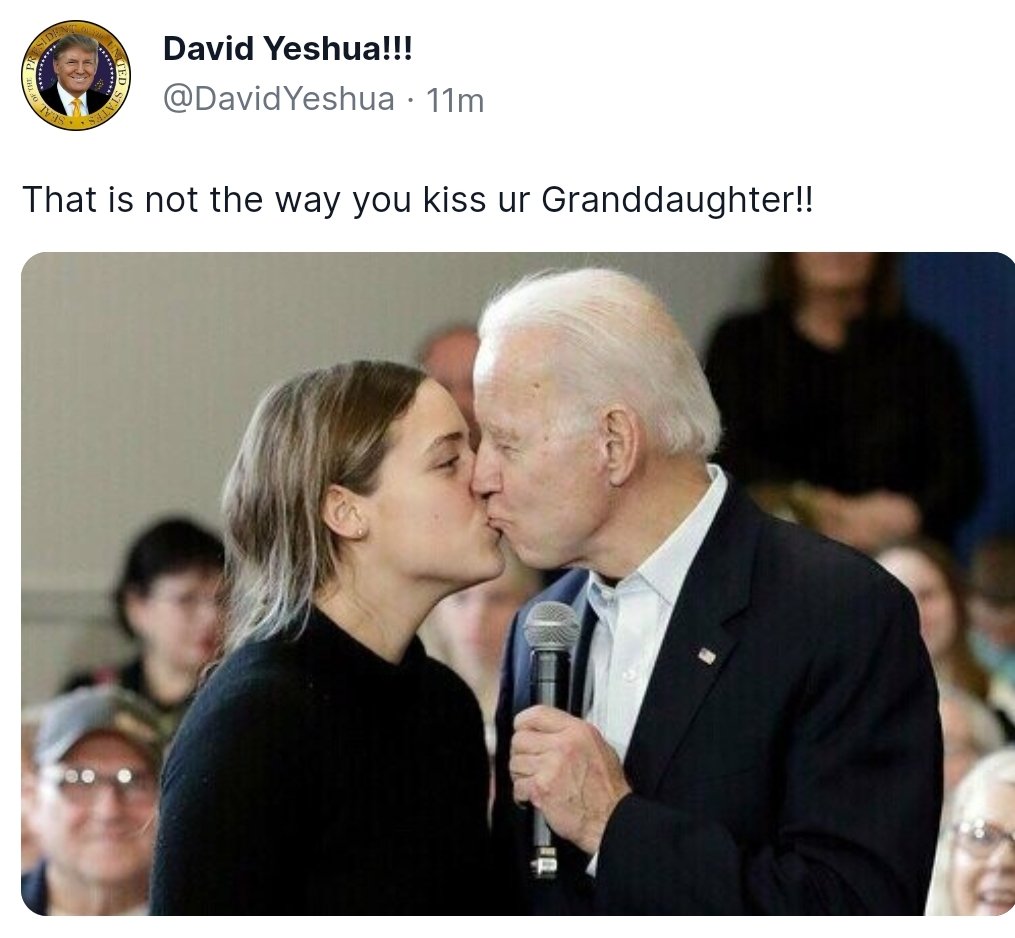Click the glasses of the man in the cap

tap(97, 777)
